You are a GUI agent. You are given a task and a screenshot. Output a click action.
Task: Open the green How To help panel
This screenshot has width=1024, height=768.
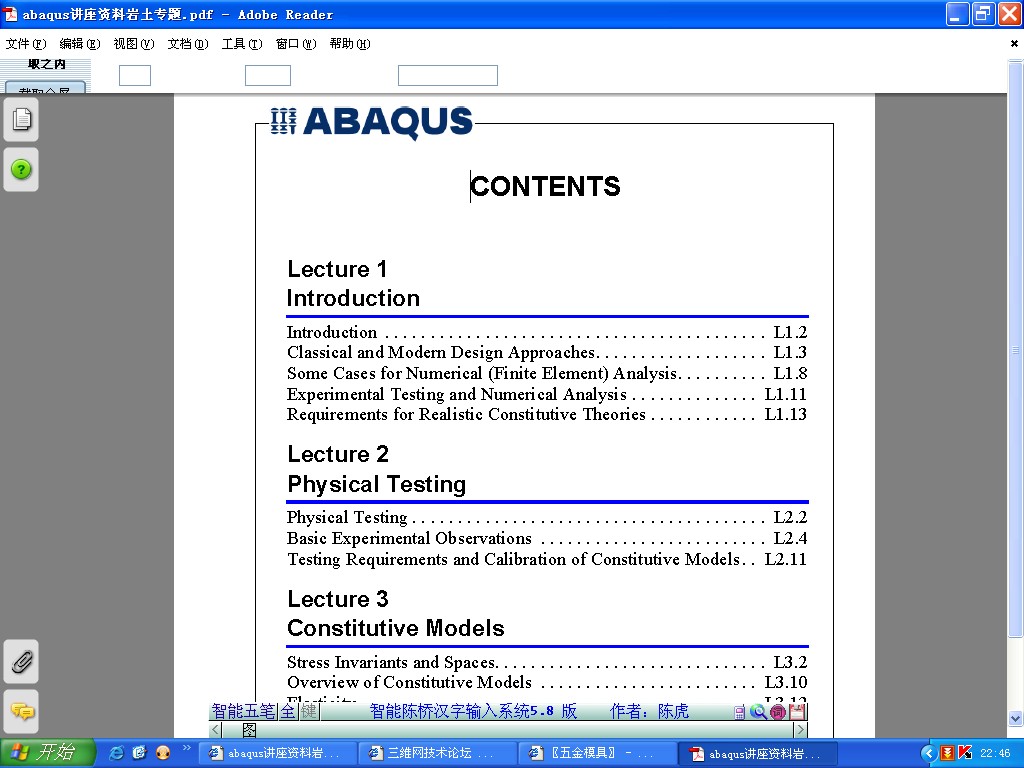point(21,170)
